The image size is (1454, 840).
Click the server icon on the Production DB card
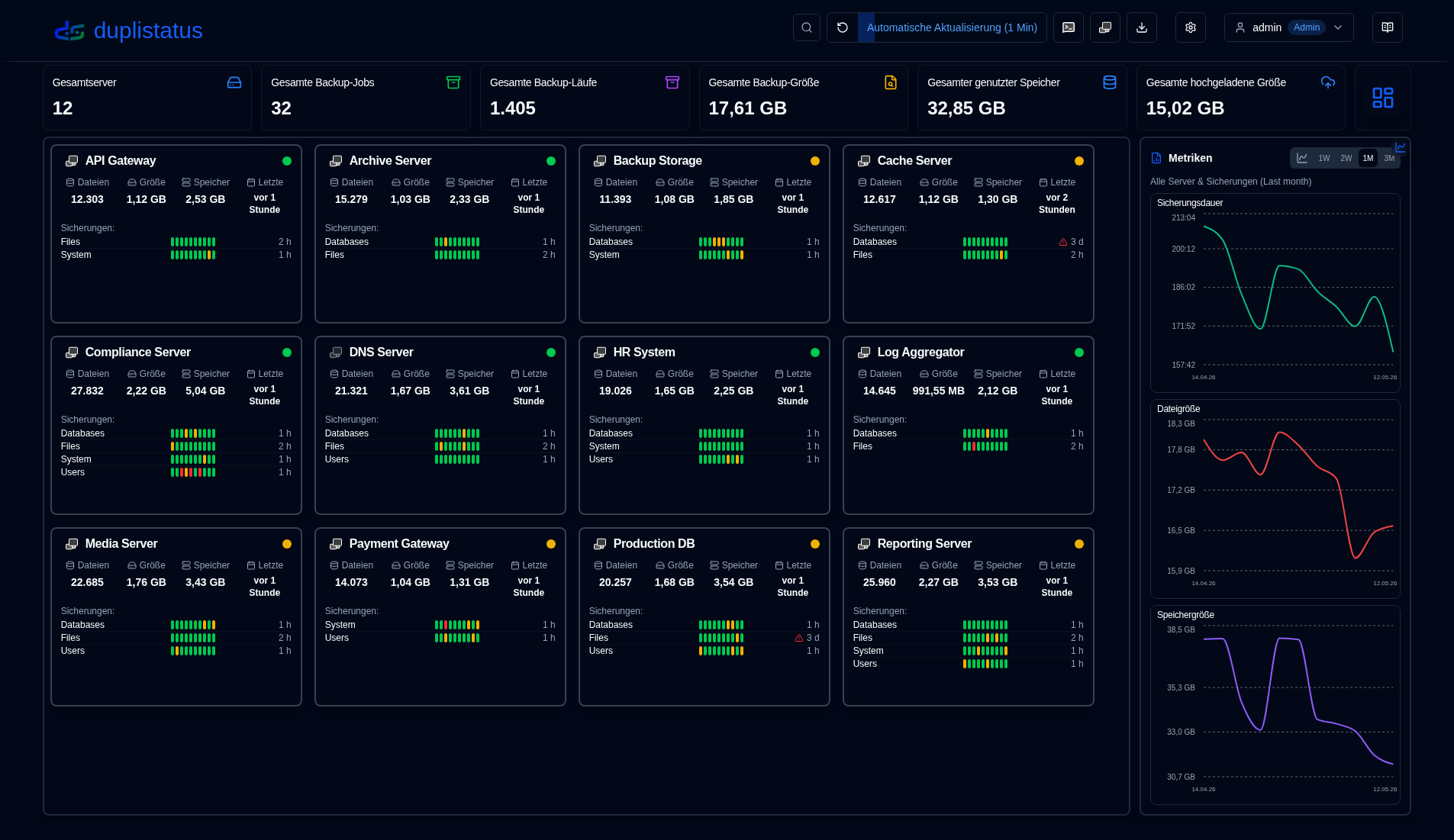click(600, 544)
